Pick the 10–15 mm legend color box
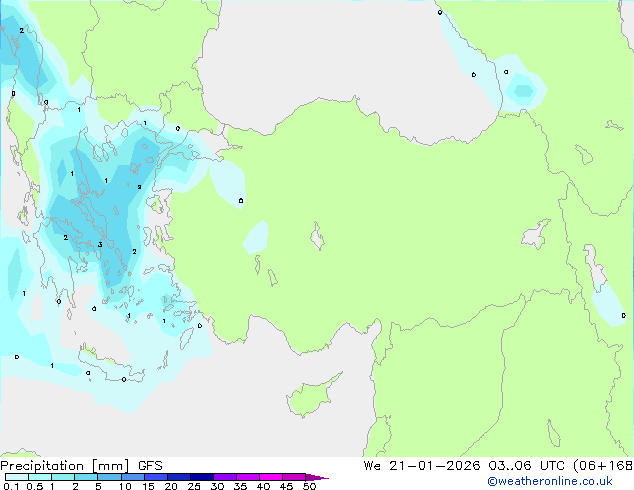Screen dimensions: 634x490 pos(133,477)
